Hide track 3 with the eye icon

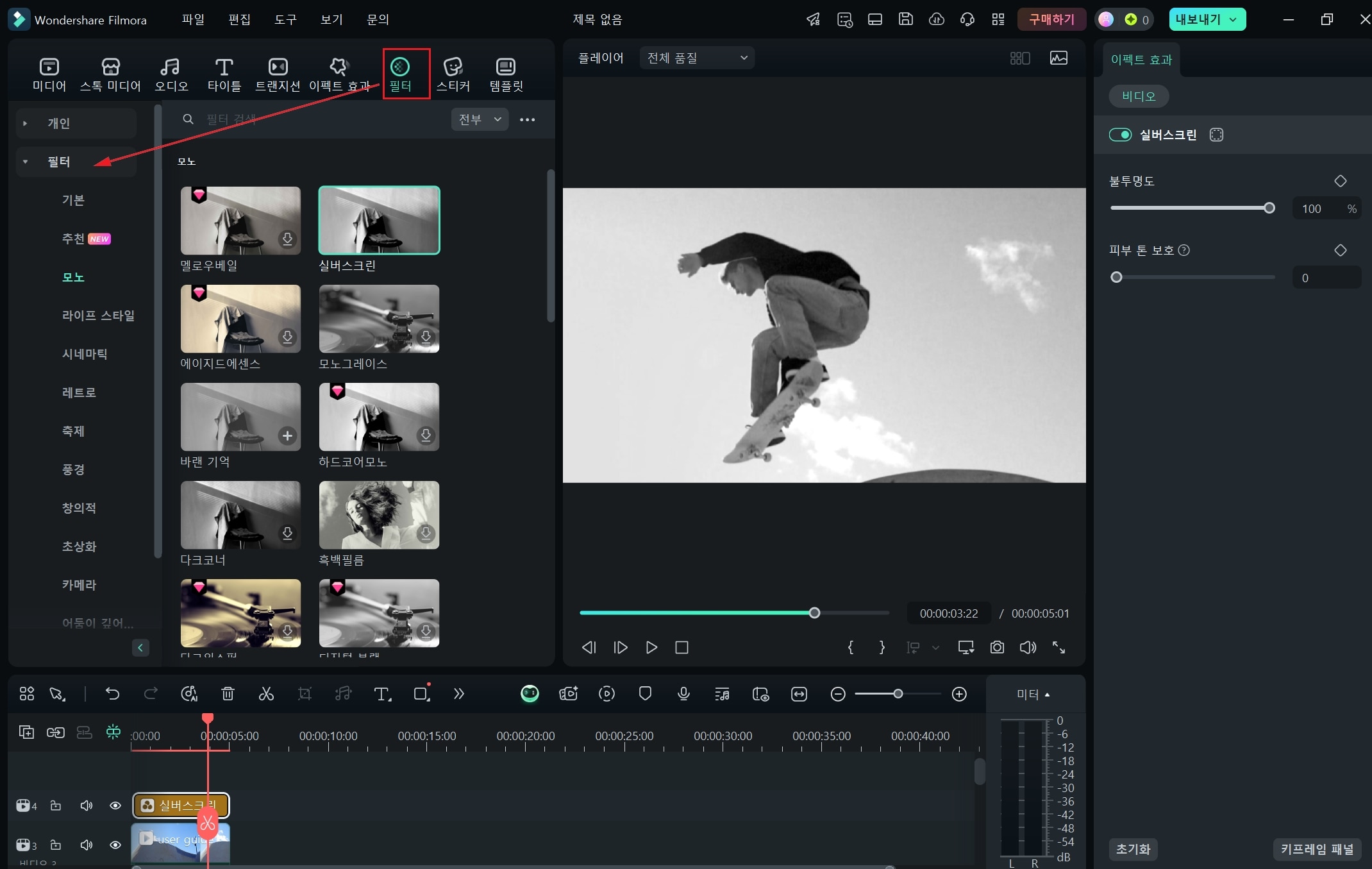[x=115, y=845]
